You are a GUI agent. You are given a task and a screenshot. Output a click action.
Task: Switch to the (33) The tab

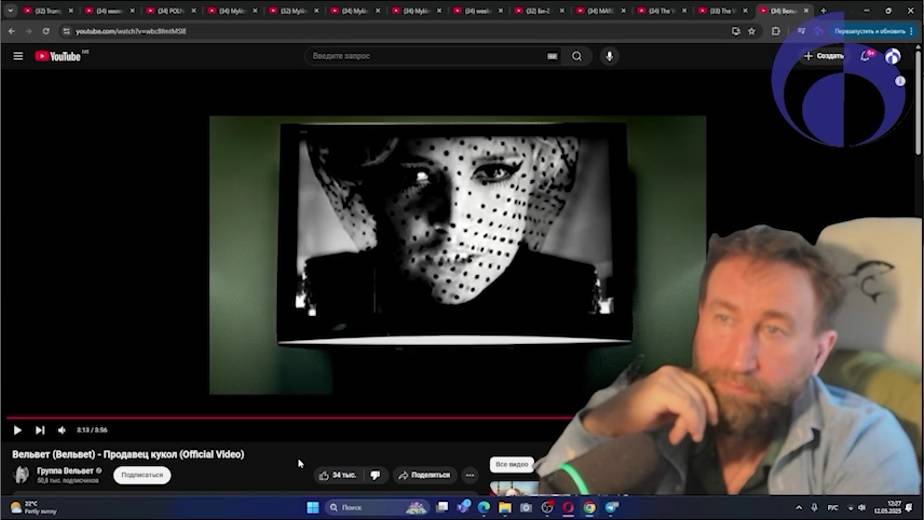pos(723,11)
